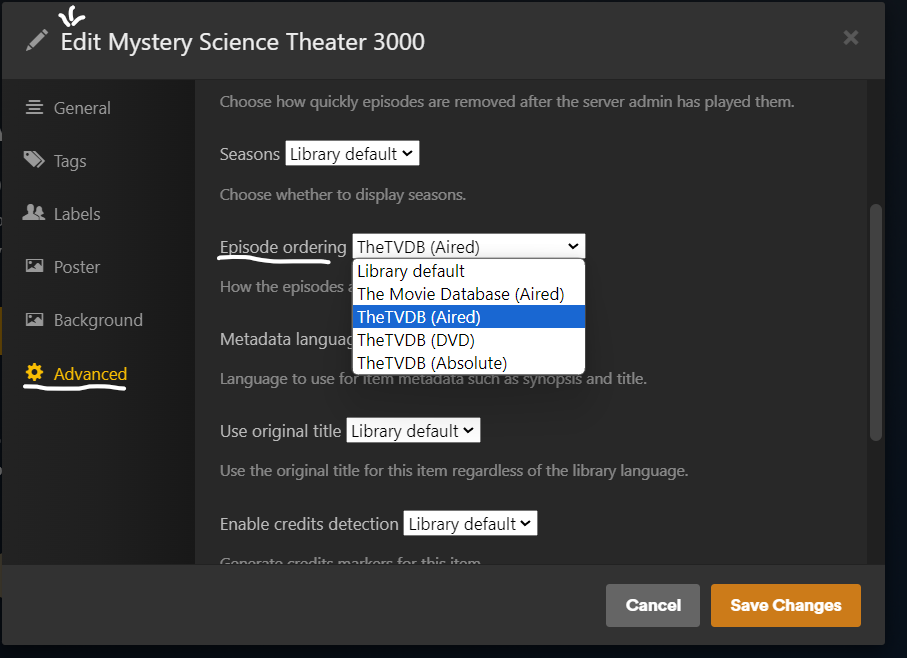Click the Tags icon in sidebar

[x=35, y=161]
